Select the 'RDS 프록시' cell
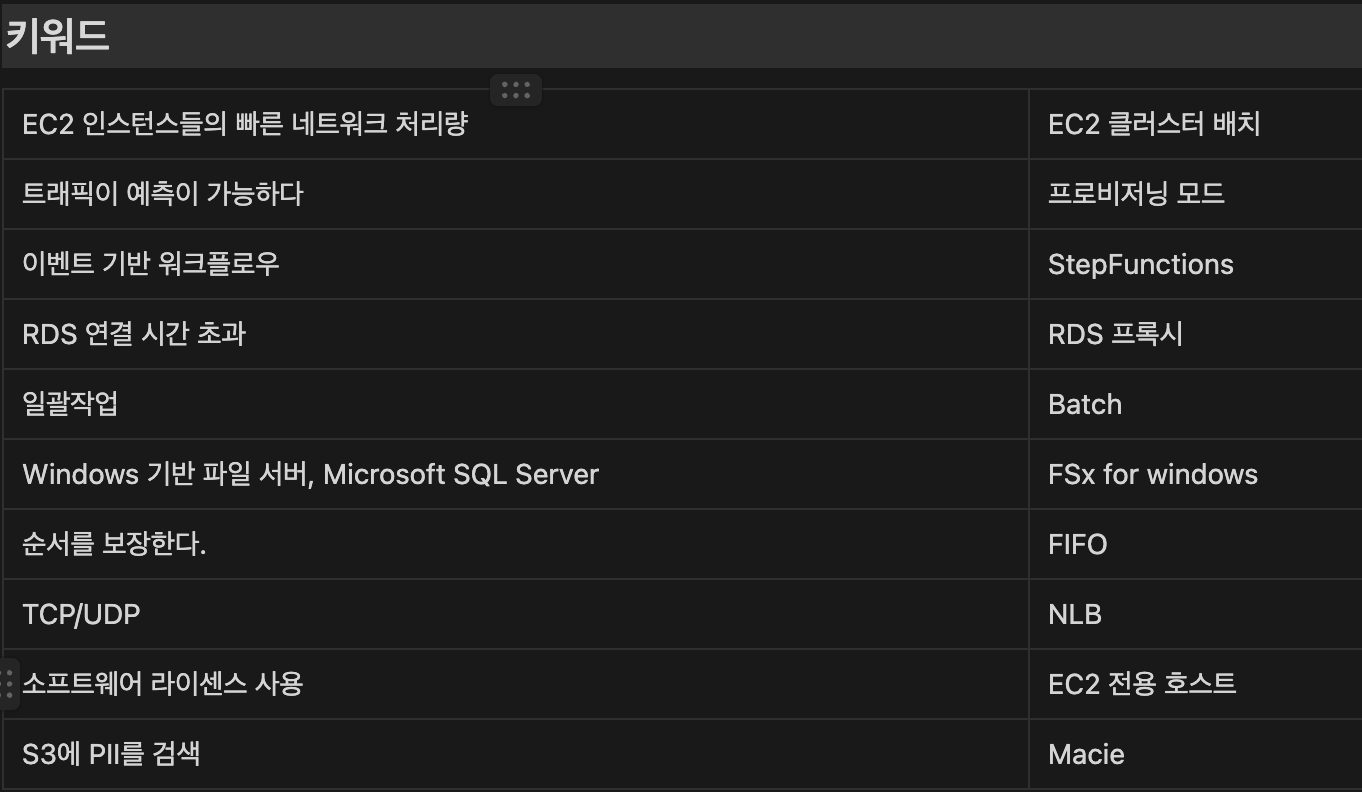Image resolution: width=1362 pixels, height=792 pixels. click(x=1196, y=334)
